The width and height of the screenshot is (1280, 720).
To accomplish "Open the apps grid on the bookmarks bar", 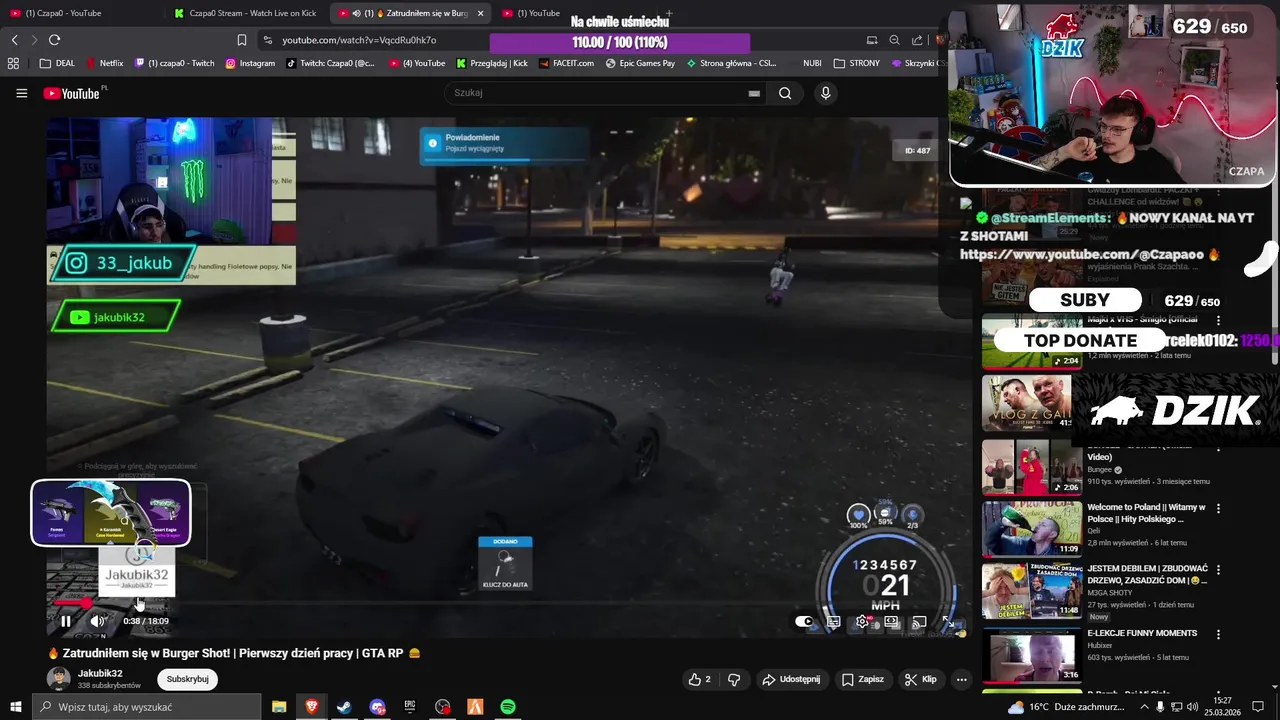I will click(13, 63).
